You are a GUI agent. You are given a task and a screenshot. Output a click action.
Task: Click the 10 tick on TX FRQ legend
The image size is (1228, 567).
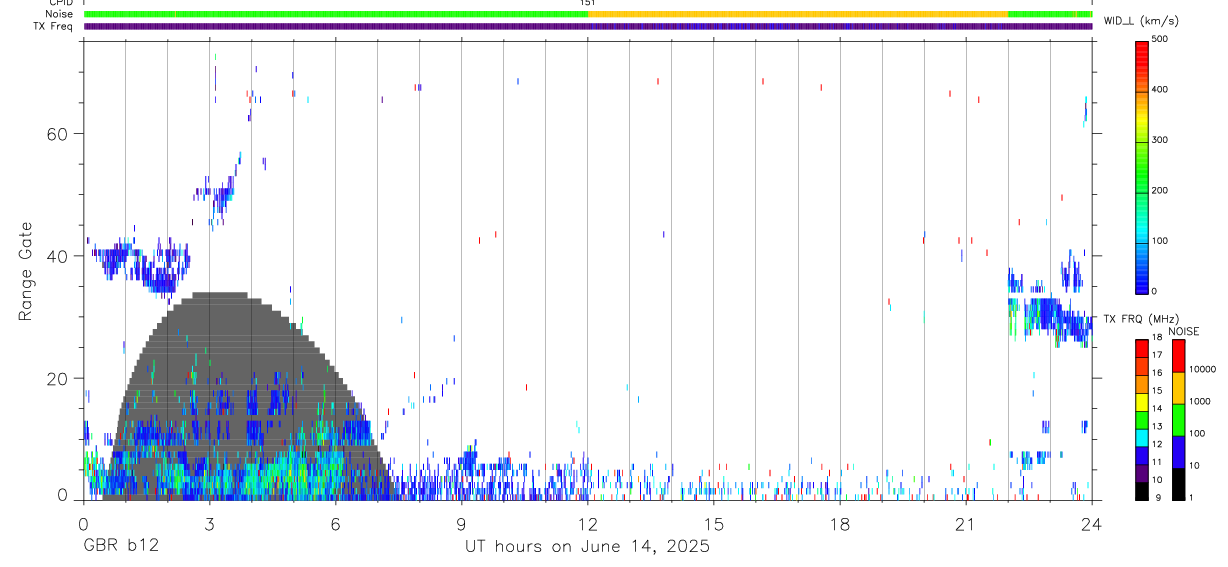(1155, 480)
